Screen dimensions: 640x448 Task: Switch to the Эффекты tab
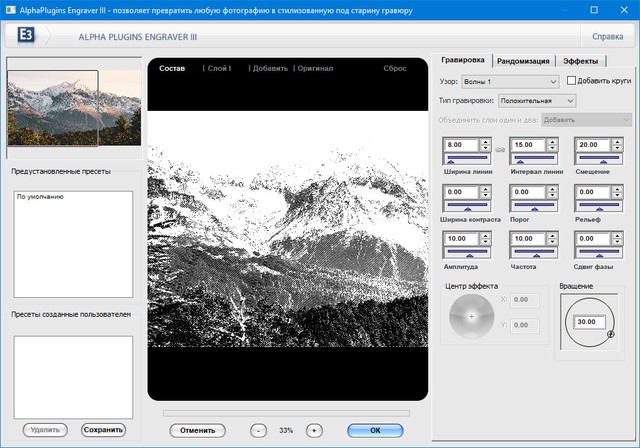tap(581, 61)
